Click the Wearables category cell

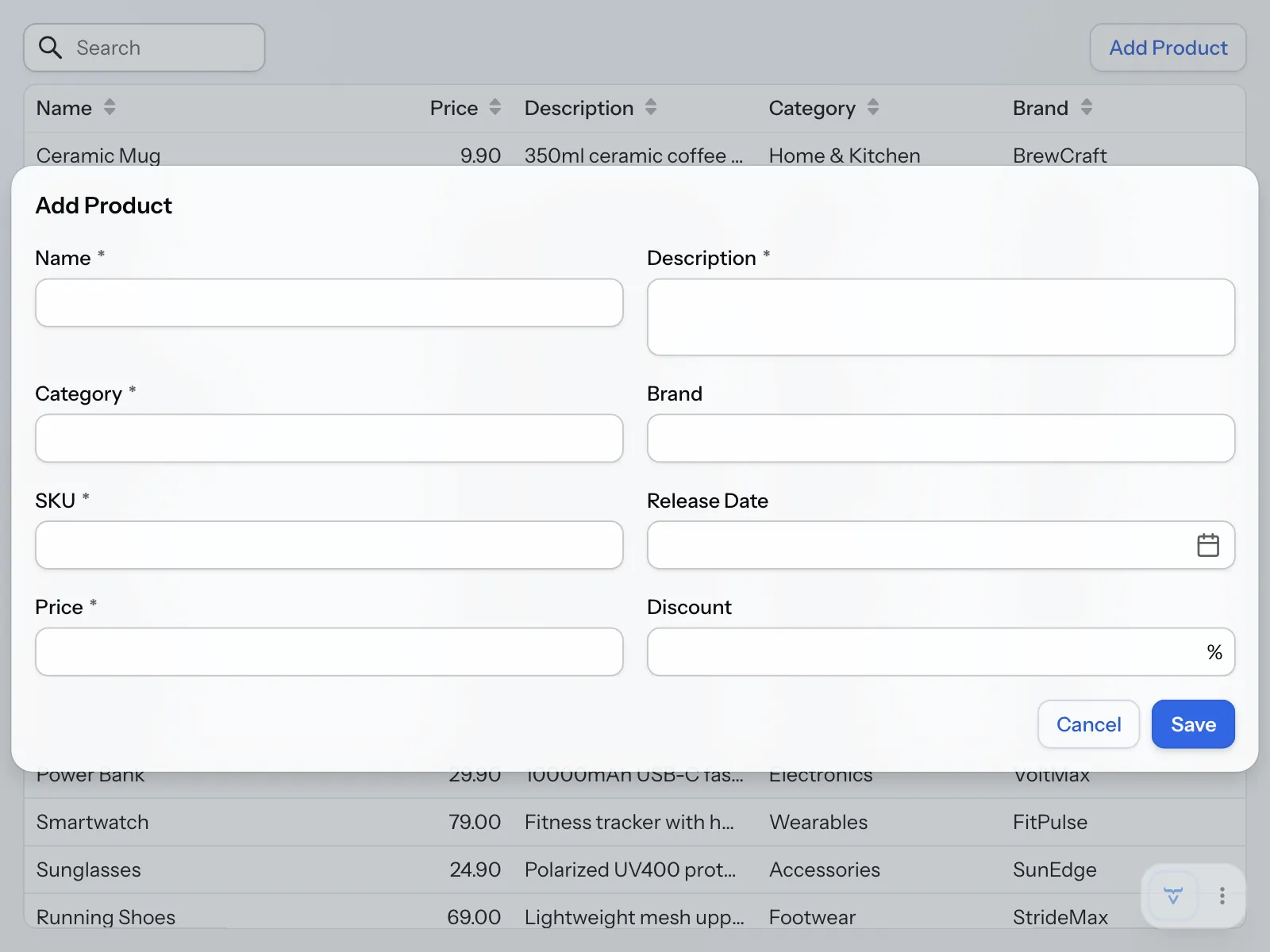click(818, 822)
